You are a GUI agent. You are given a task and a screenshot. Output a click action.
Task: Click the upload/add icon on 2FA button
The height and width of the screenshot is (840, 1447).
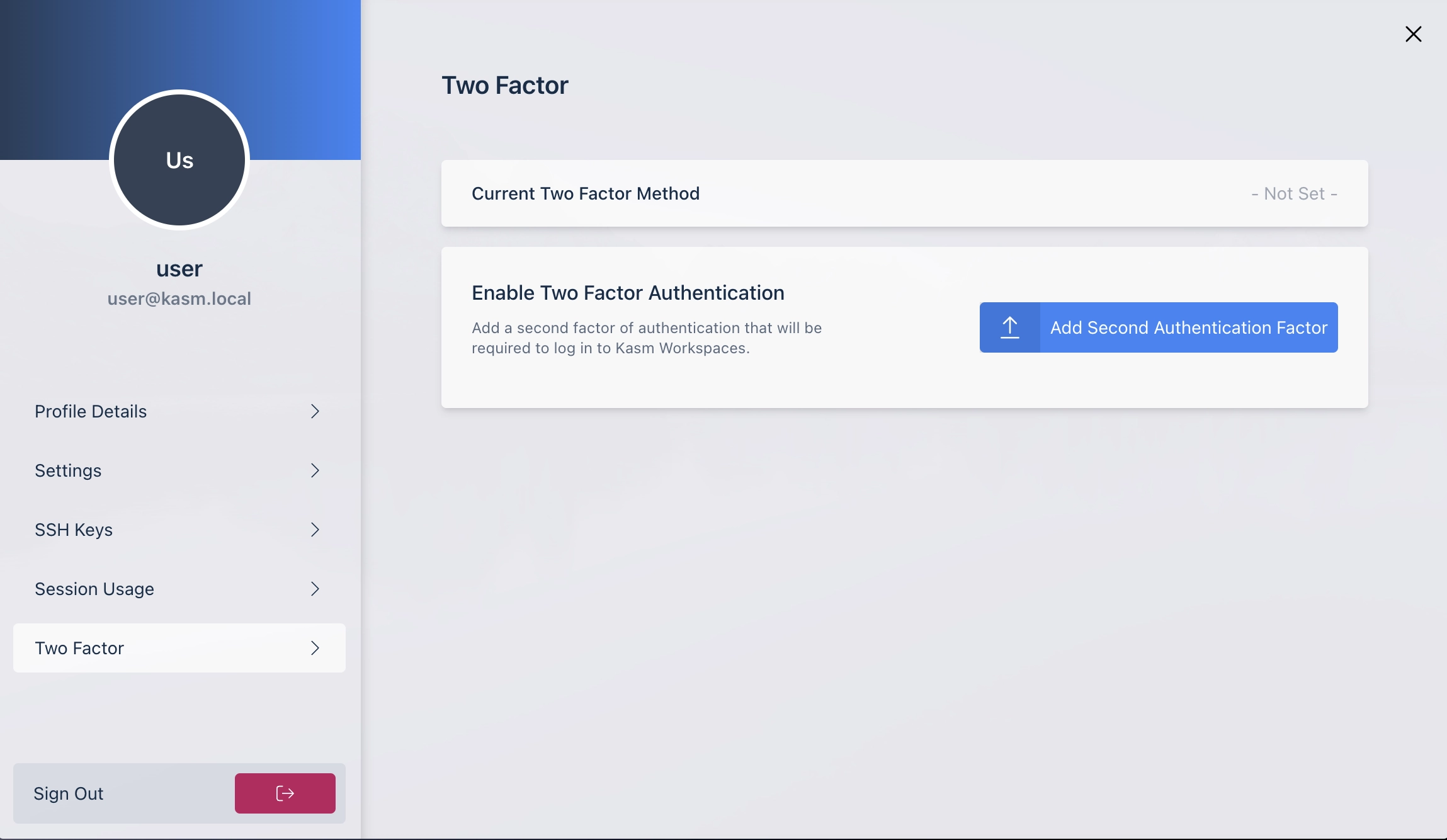[x=1009, y=327]
